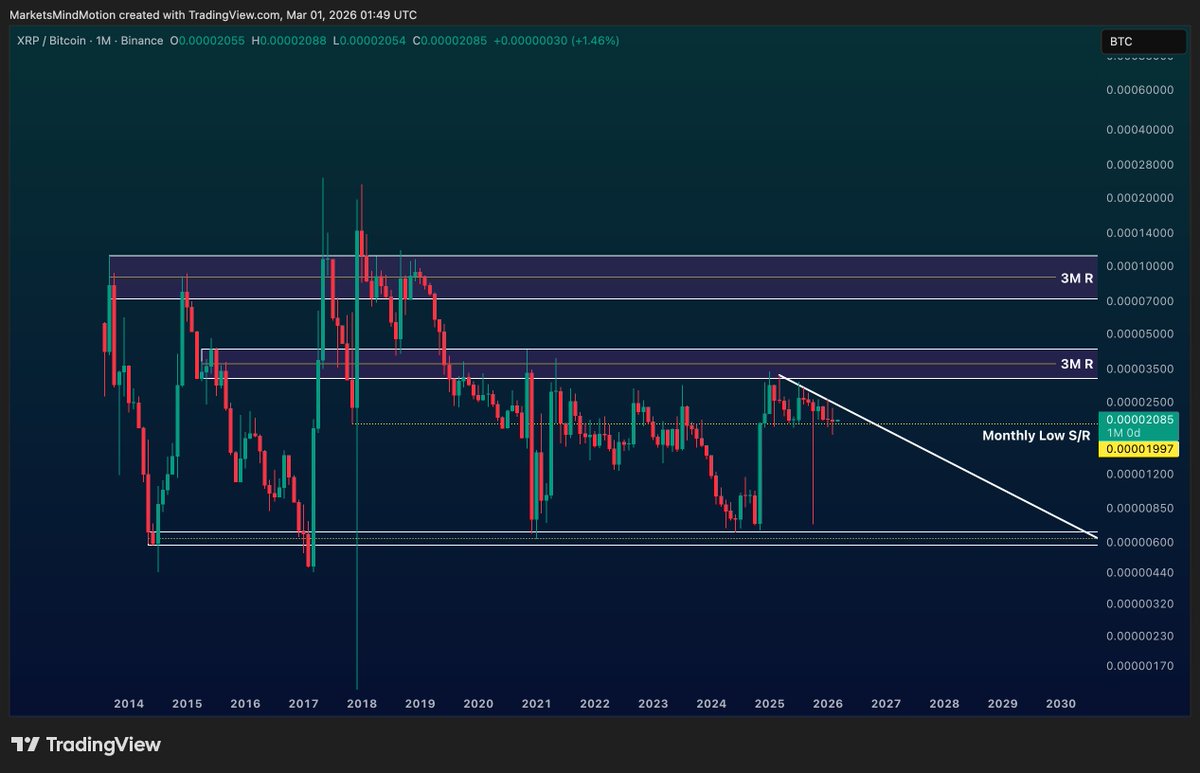Click the 2014 label on time axis
Image resolution: width=1200 pixels, height=773 pixels.
click(x=128, y=704)
